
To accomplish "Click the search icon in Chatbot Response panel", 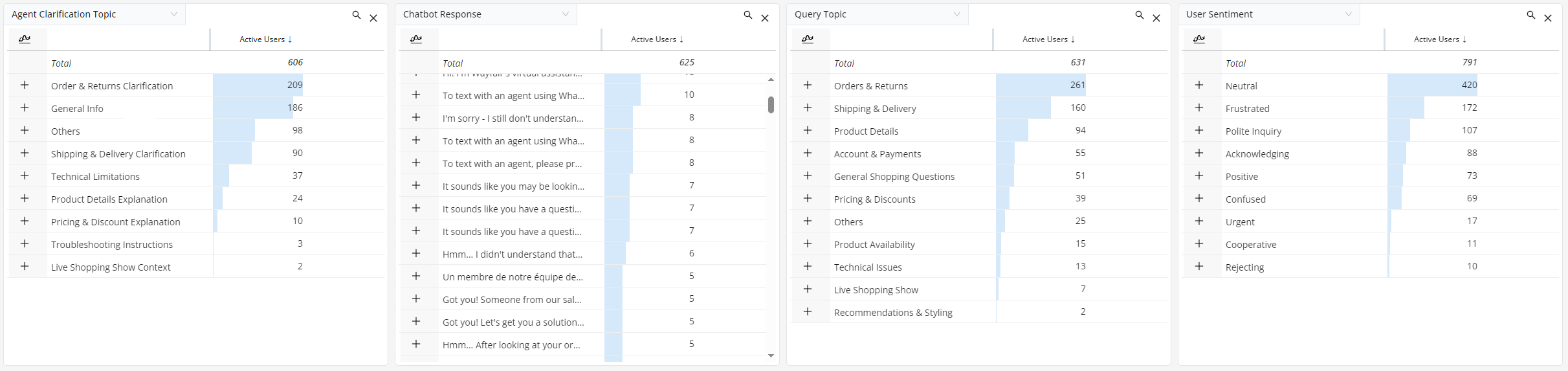I will click(x=747, y=15).
